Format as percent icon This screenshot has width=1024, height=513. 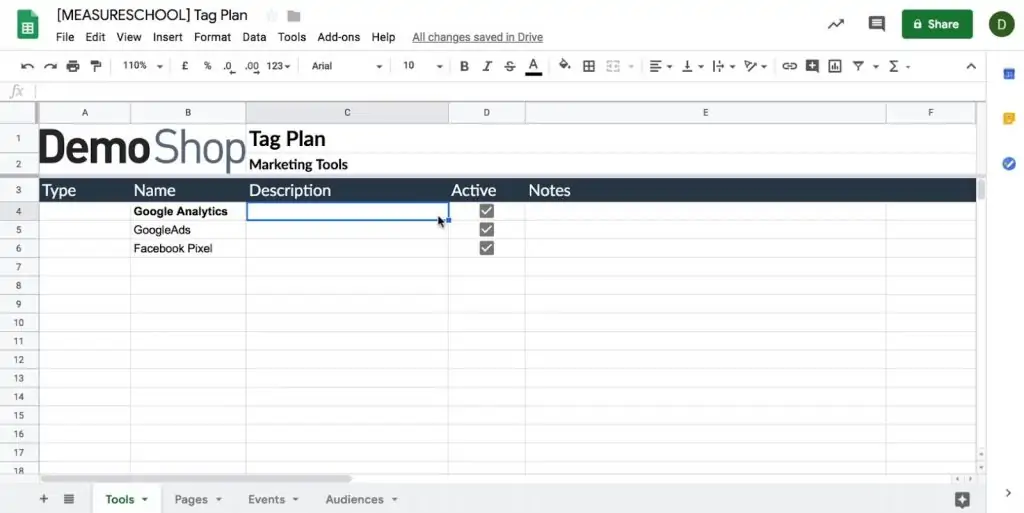point(207,66)
